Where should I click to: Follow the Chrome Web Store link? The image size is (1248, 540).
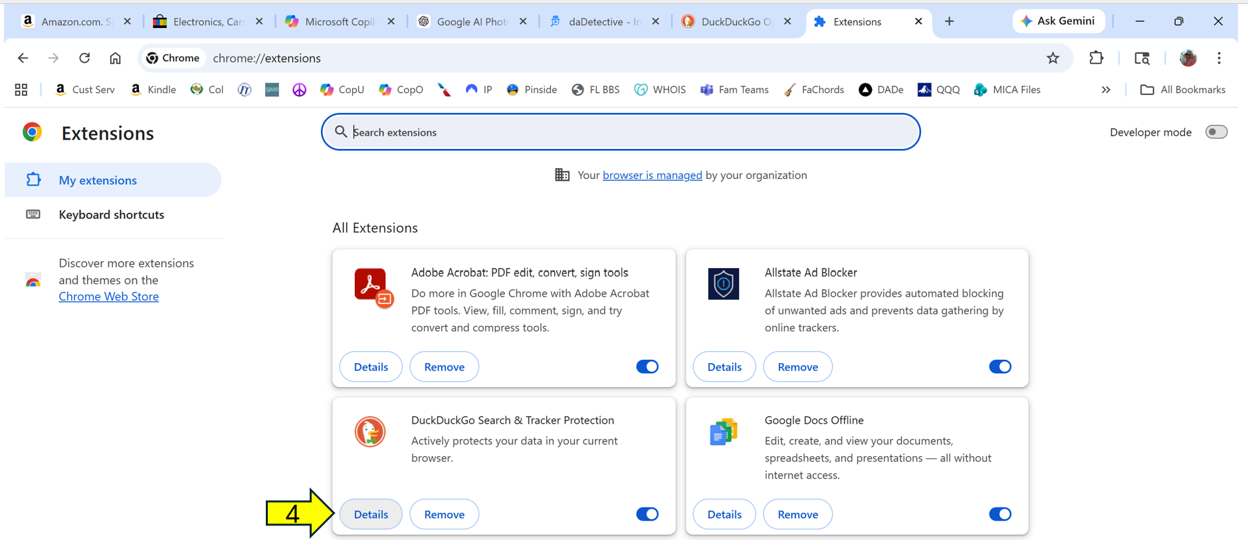click(108, 297)
